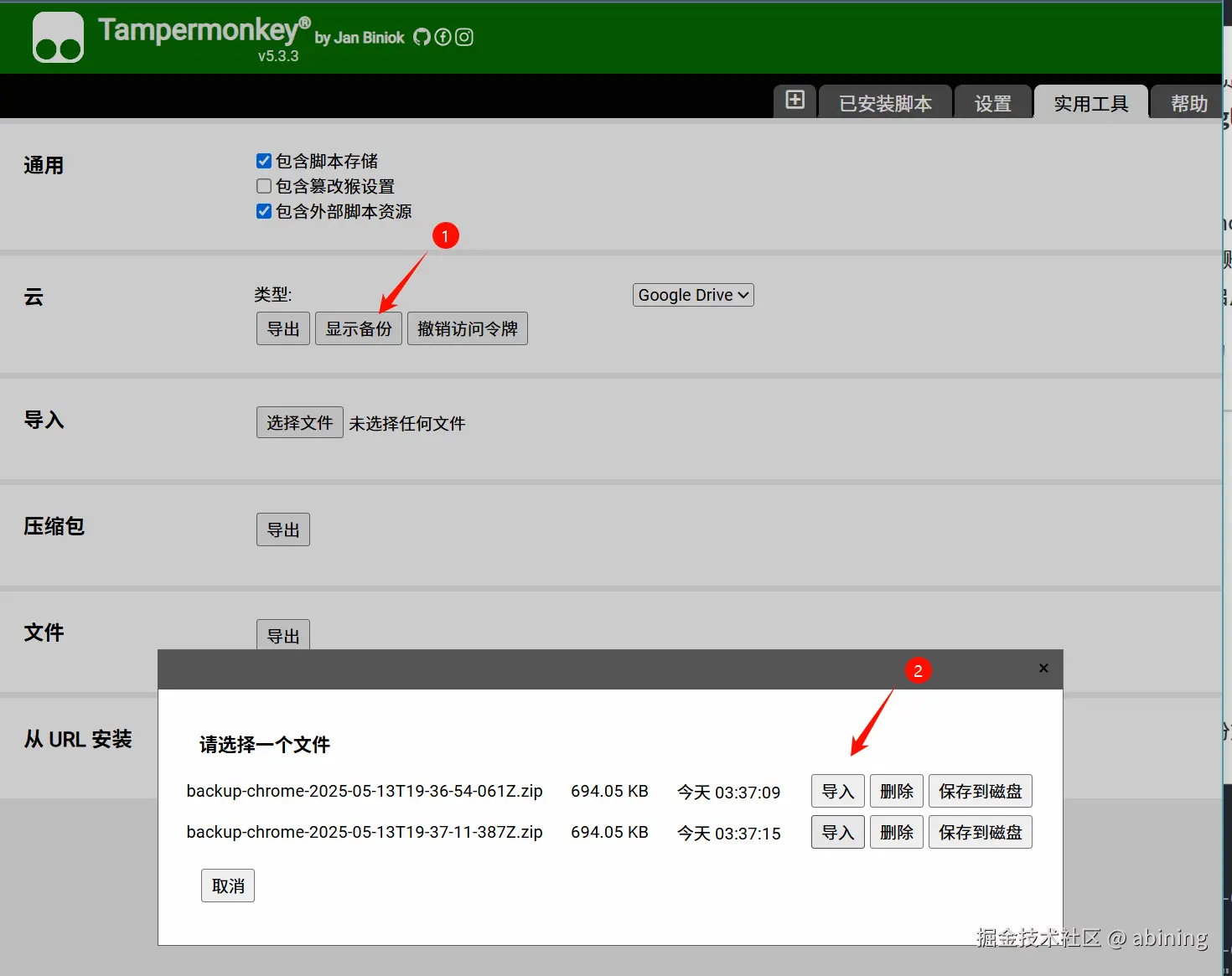Click the by Jan Biniok author text
This screenshot has width=1232, height=976.
[x=360, y=38]
